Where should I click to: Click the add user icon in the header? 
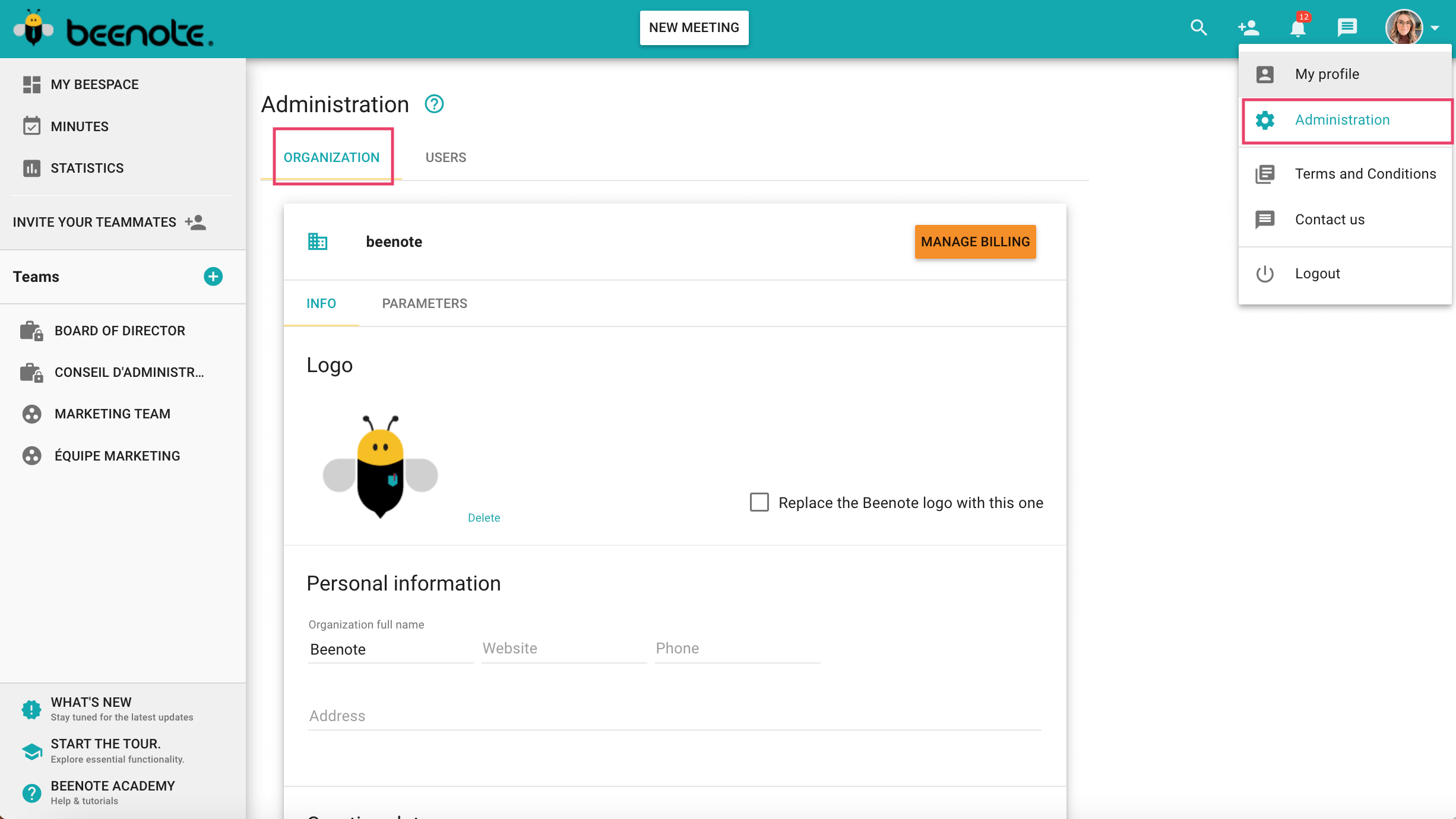coord(1248,27)
